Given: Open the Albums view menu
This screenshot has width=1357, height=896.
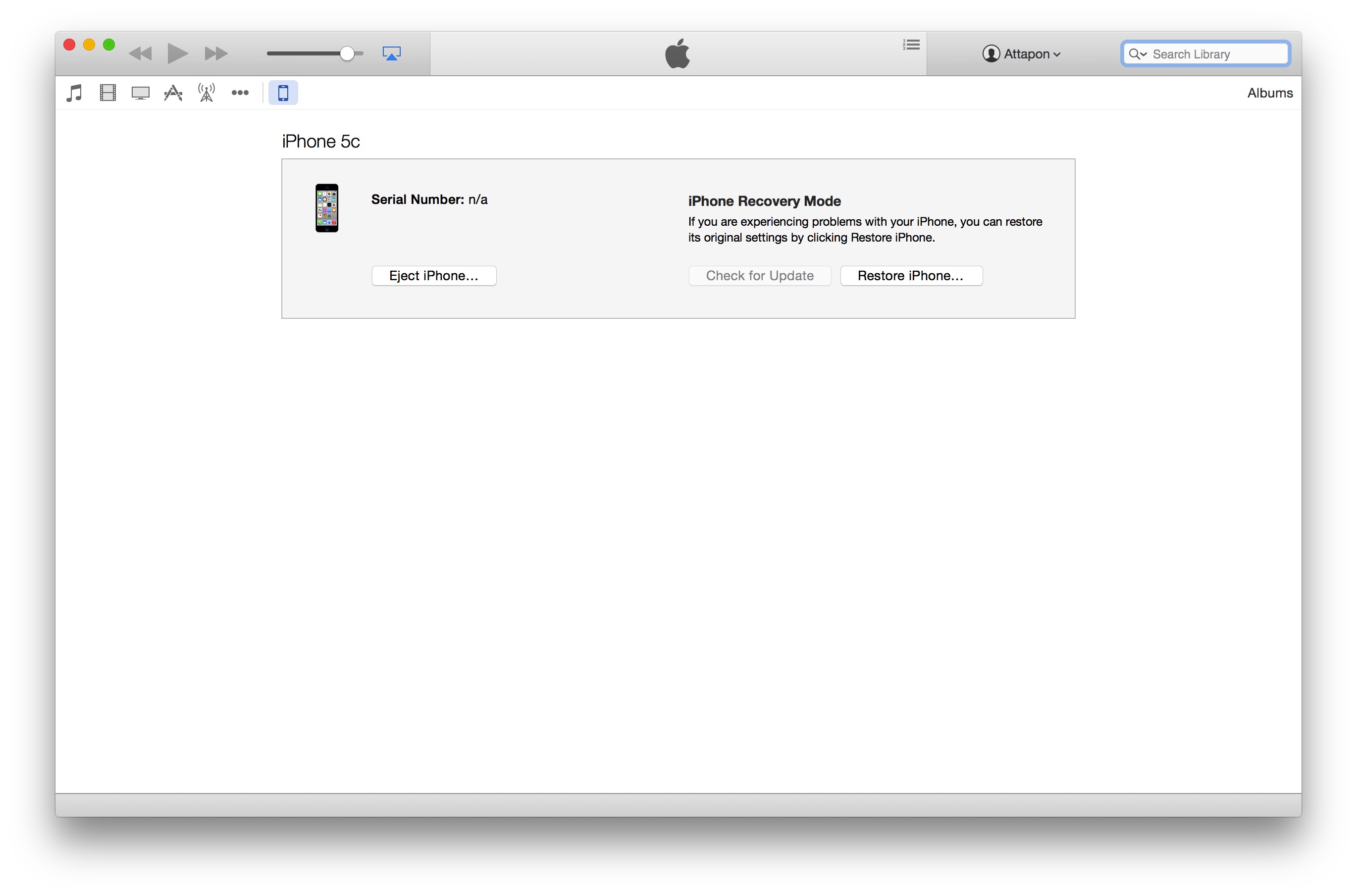Looking at the screenshot, I should point(1269,93).
